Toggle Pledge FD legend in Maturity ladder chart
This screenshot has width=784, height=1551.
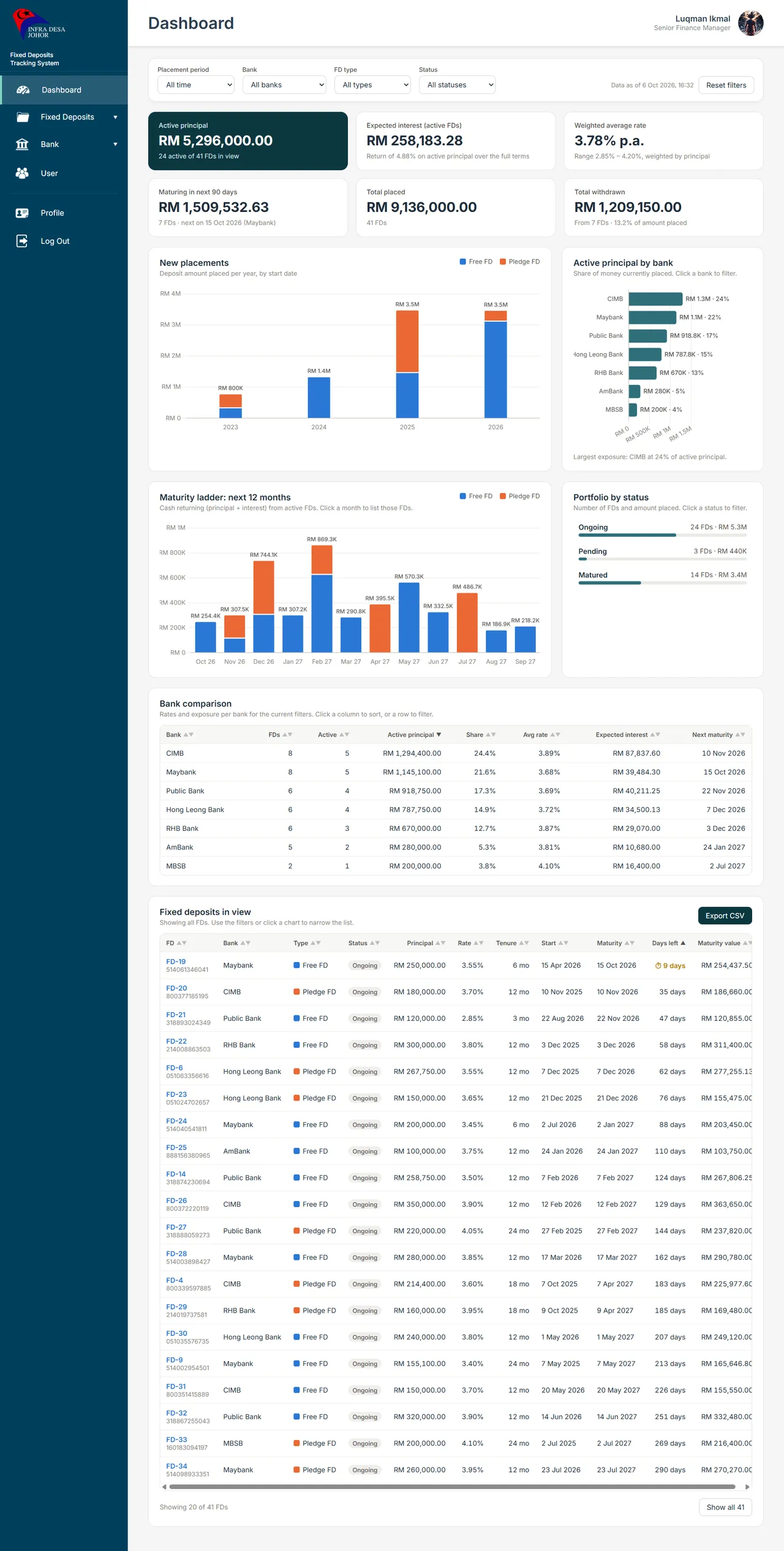click(x=519, y=496)
